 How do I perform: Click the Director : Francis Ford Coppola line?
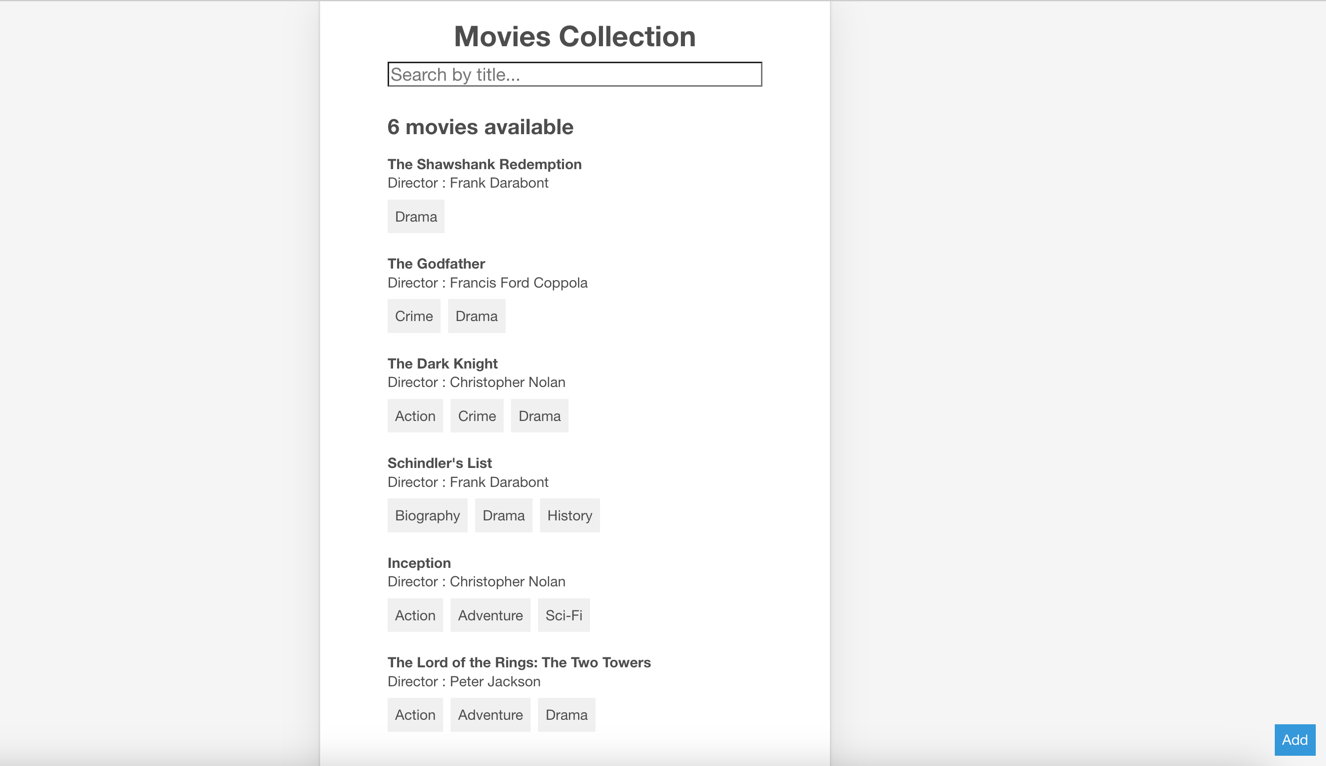pos(487,283)
